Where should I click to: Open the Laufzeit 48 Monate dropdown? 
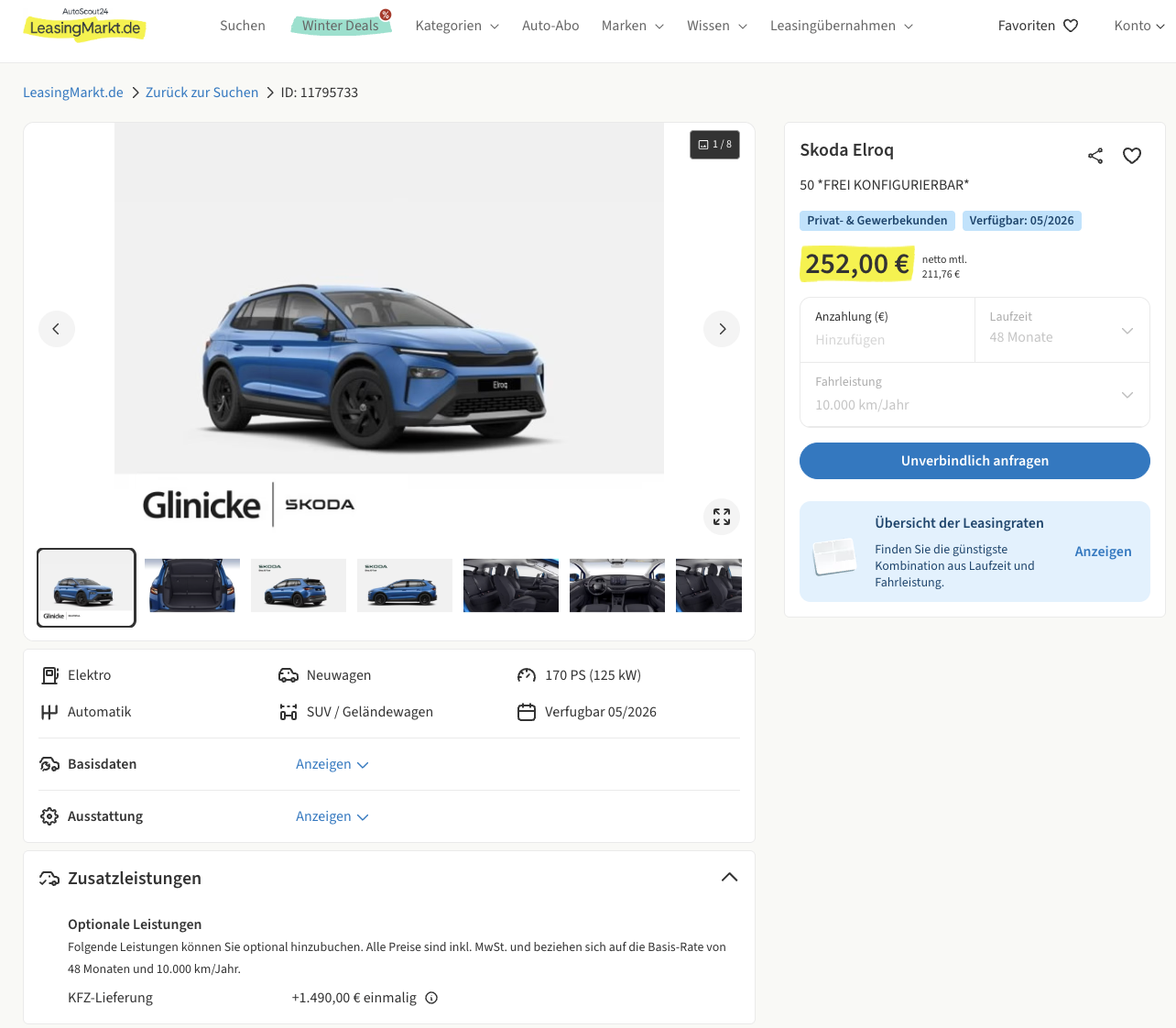pos(1062,330)
